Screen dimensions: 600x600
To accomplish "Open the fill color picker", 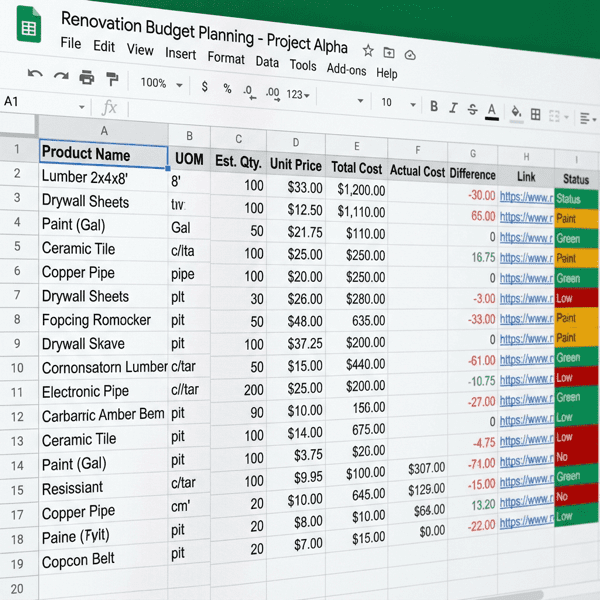I will pos(517,112).
